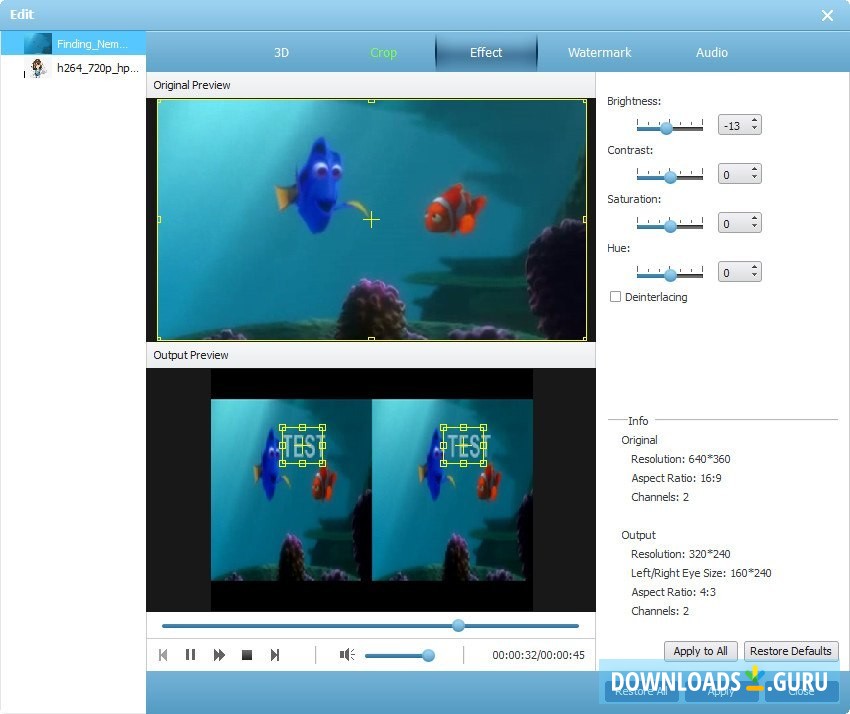The height and width of the screenshot is (714, 850).
Task: Decrease Contrast value with down arrow
Action: [x=754, y=178]
